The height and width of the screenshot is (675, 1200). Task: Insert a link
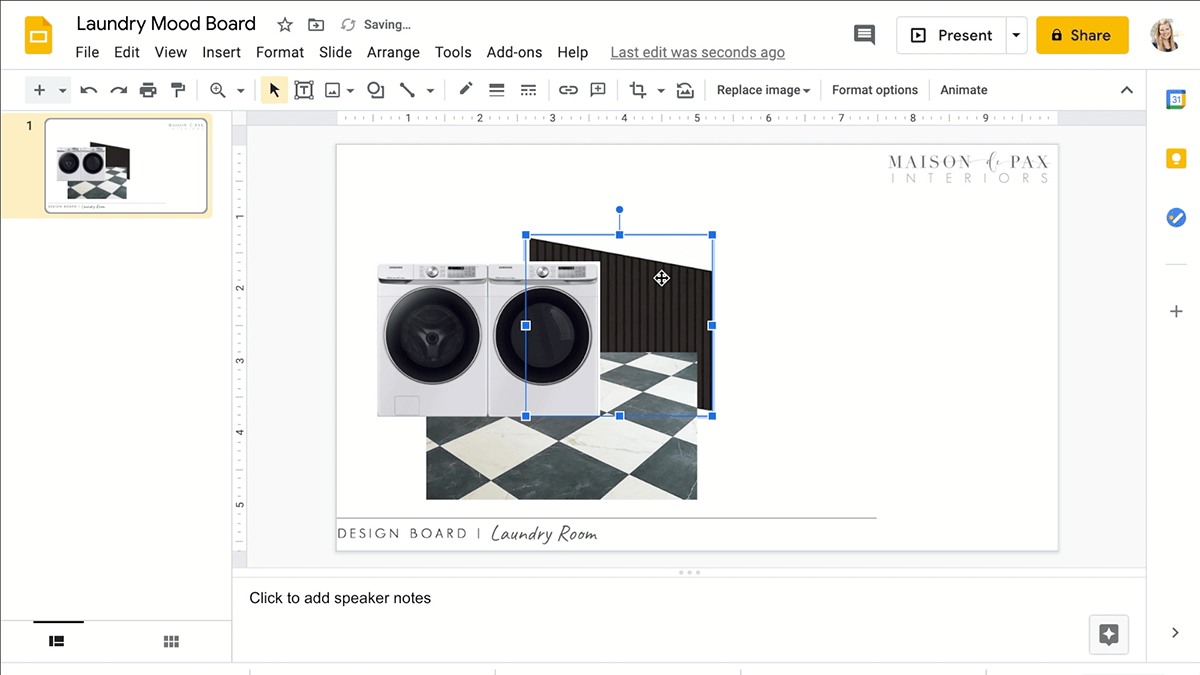click(568, 90)
